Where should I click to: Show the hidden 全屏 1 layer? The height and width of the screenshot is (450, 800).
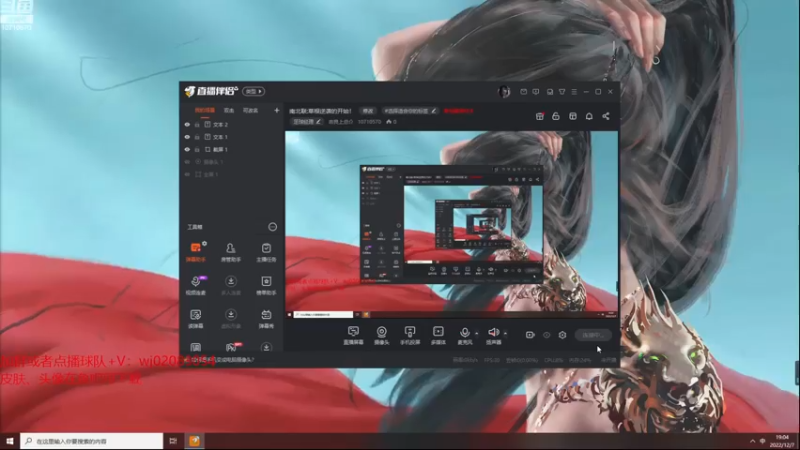click(187, 174)
